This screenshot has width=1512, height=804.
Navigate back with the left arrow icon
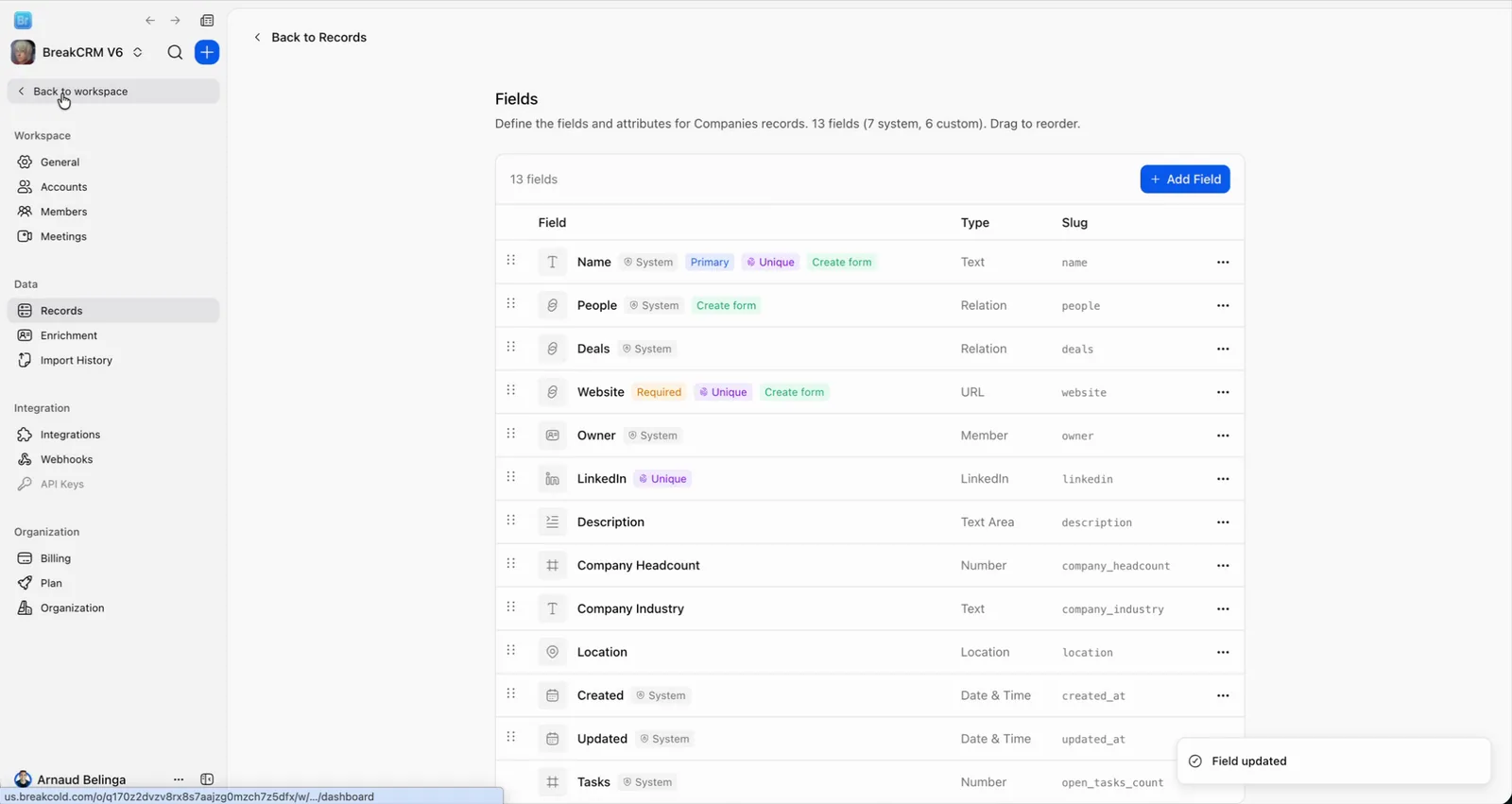point(150,21)
